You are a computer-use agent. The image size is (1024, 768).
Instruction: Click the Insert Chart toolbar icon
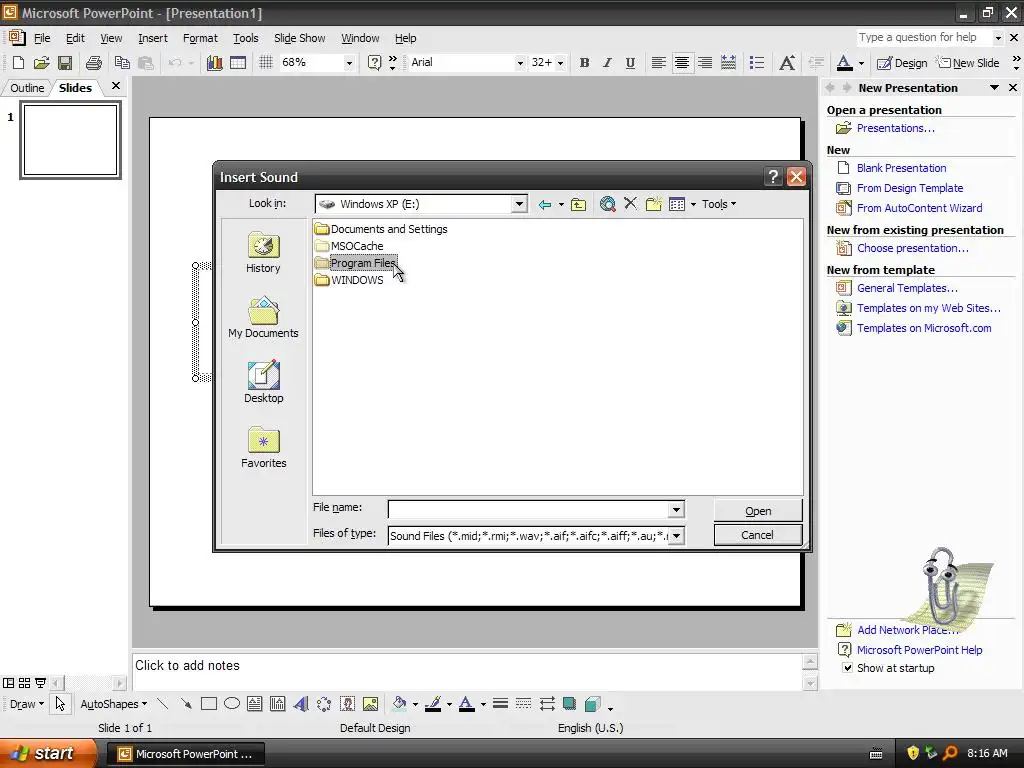214,63
